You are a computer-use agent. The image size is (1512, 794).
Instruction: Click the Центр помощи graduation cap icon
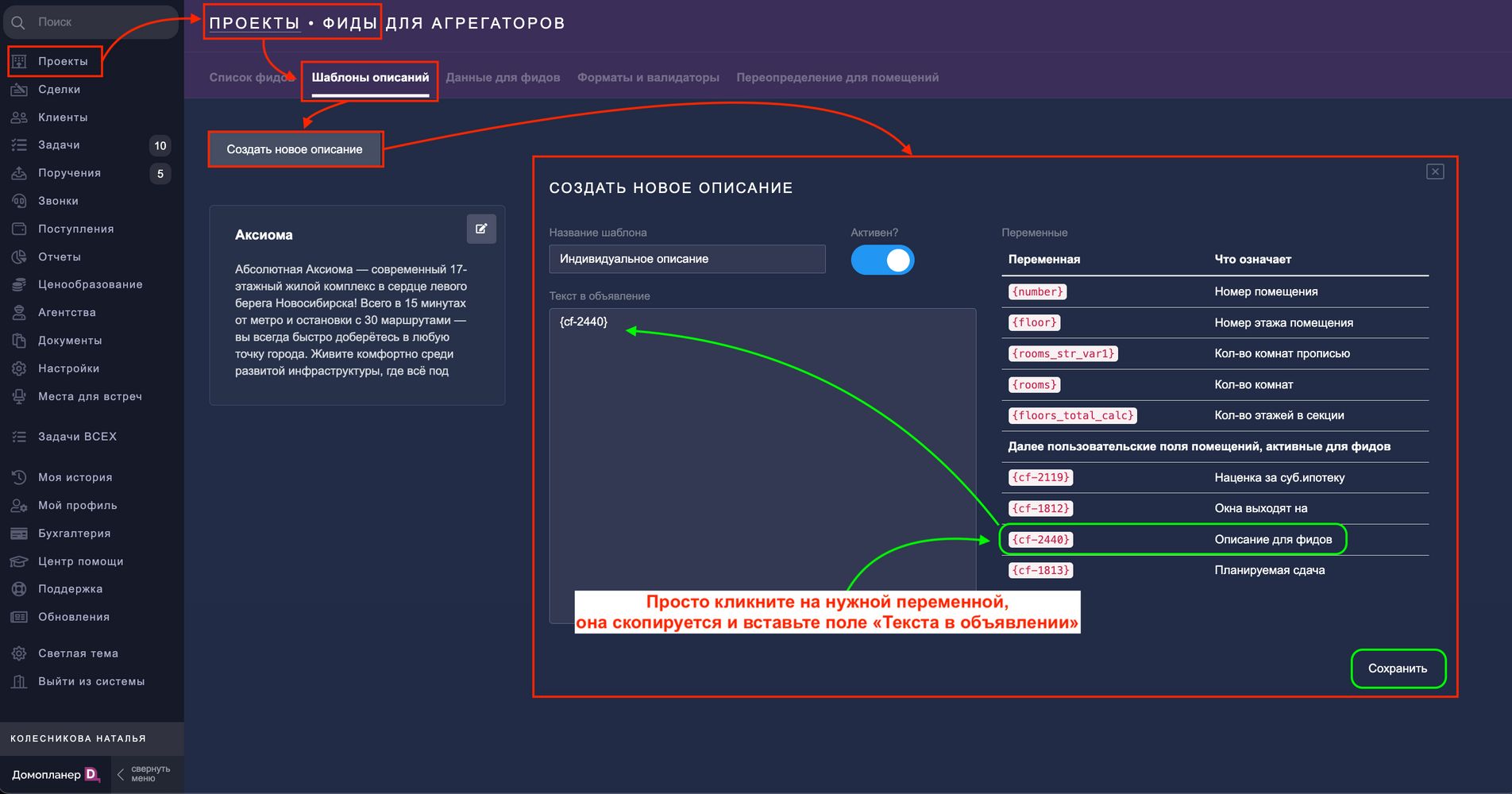pos(19,561)
